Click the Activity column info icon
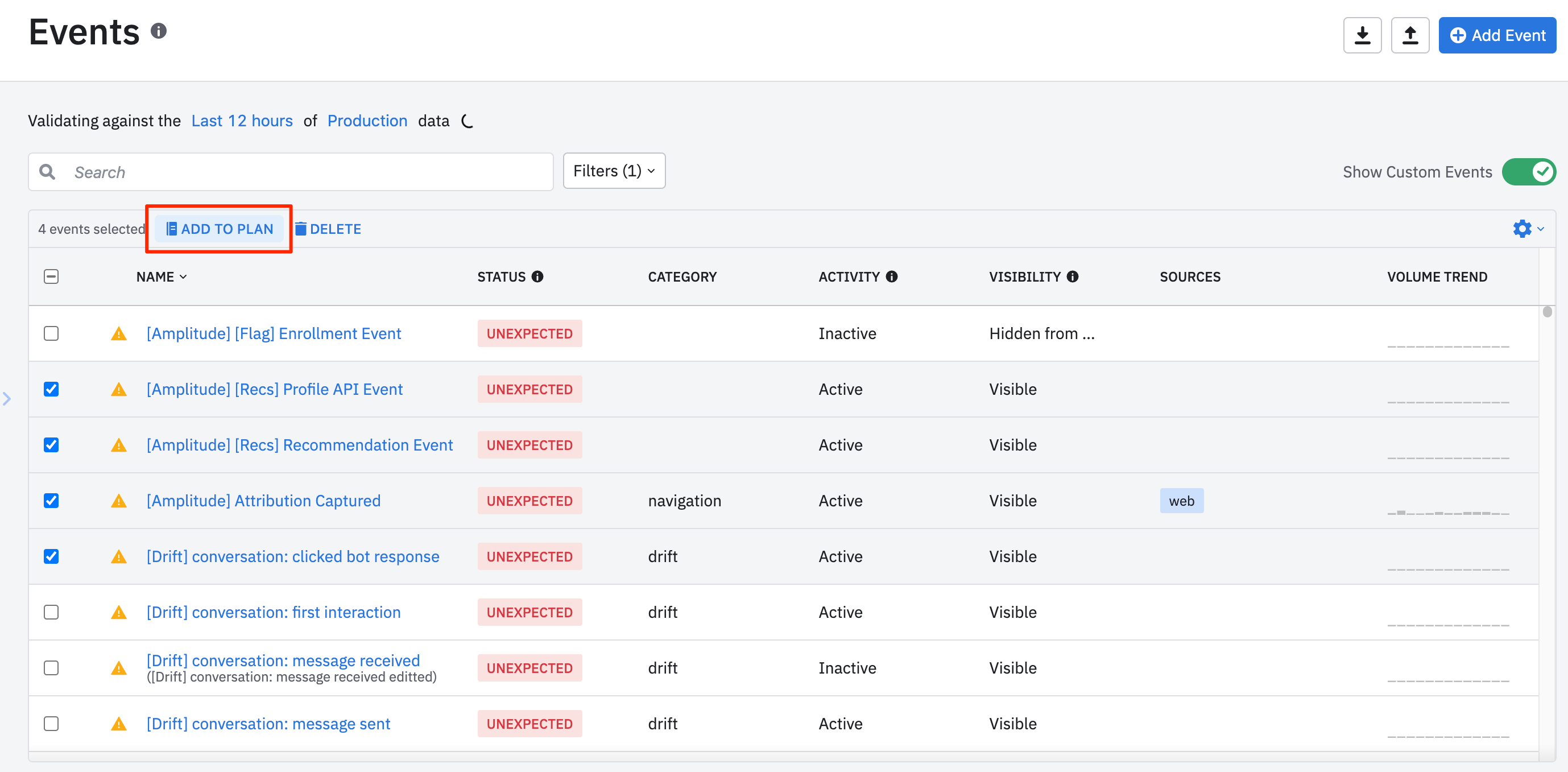This screenshot has width=1568, height=772. click(x=891, y=276)
